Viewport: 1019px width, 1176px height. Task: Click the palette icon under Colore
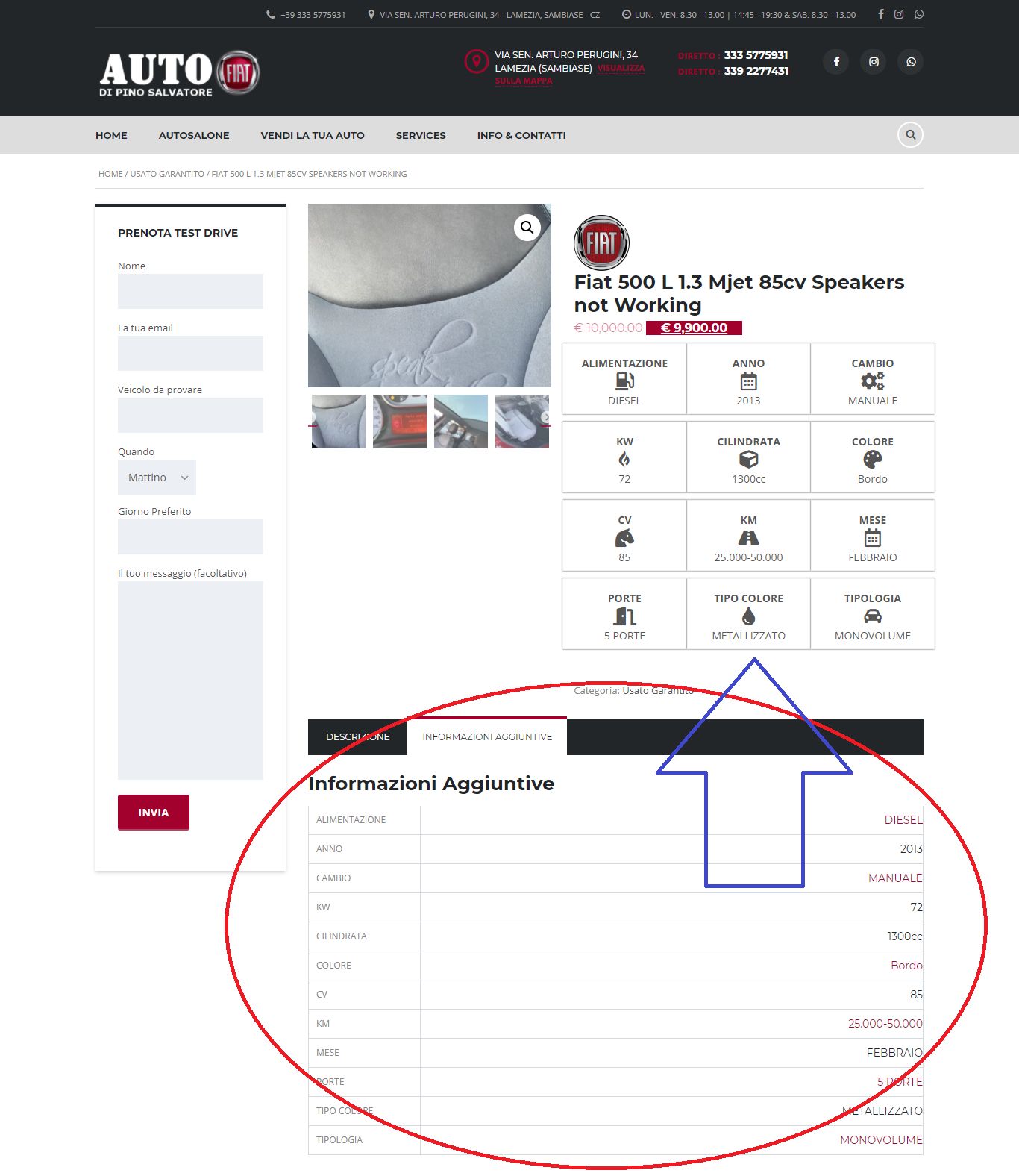[x=873, y=460]
